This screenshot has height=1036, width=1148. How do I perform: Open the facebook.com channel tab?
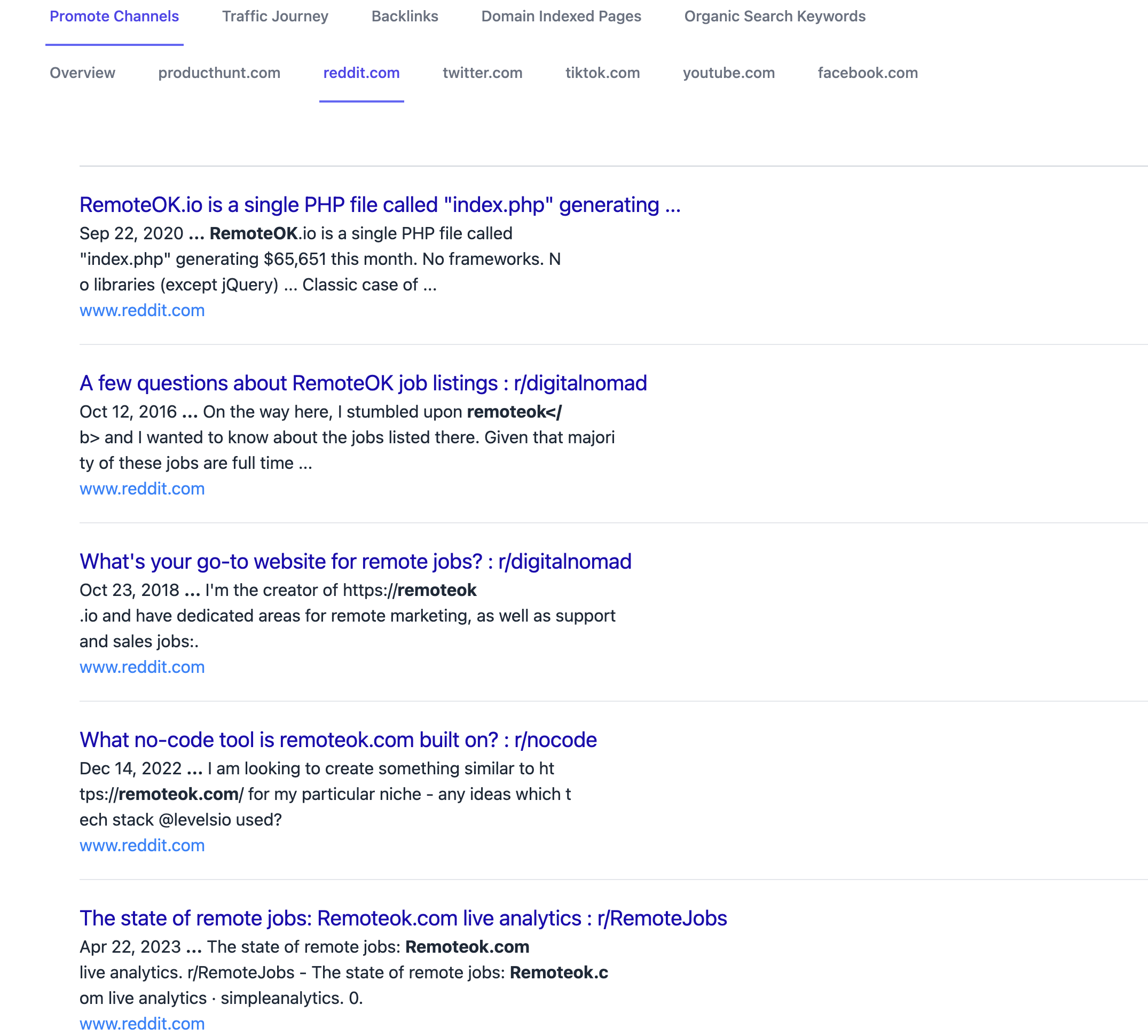pos(867,73)
